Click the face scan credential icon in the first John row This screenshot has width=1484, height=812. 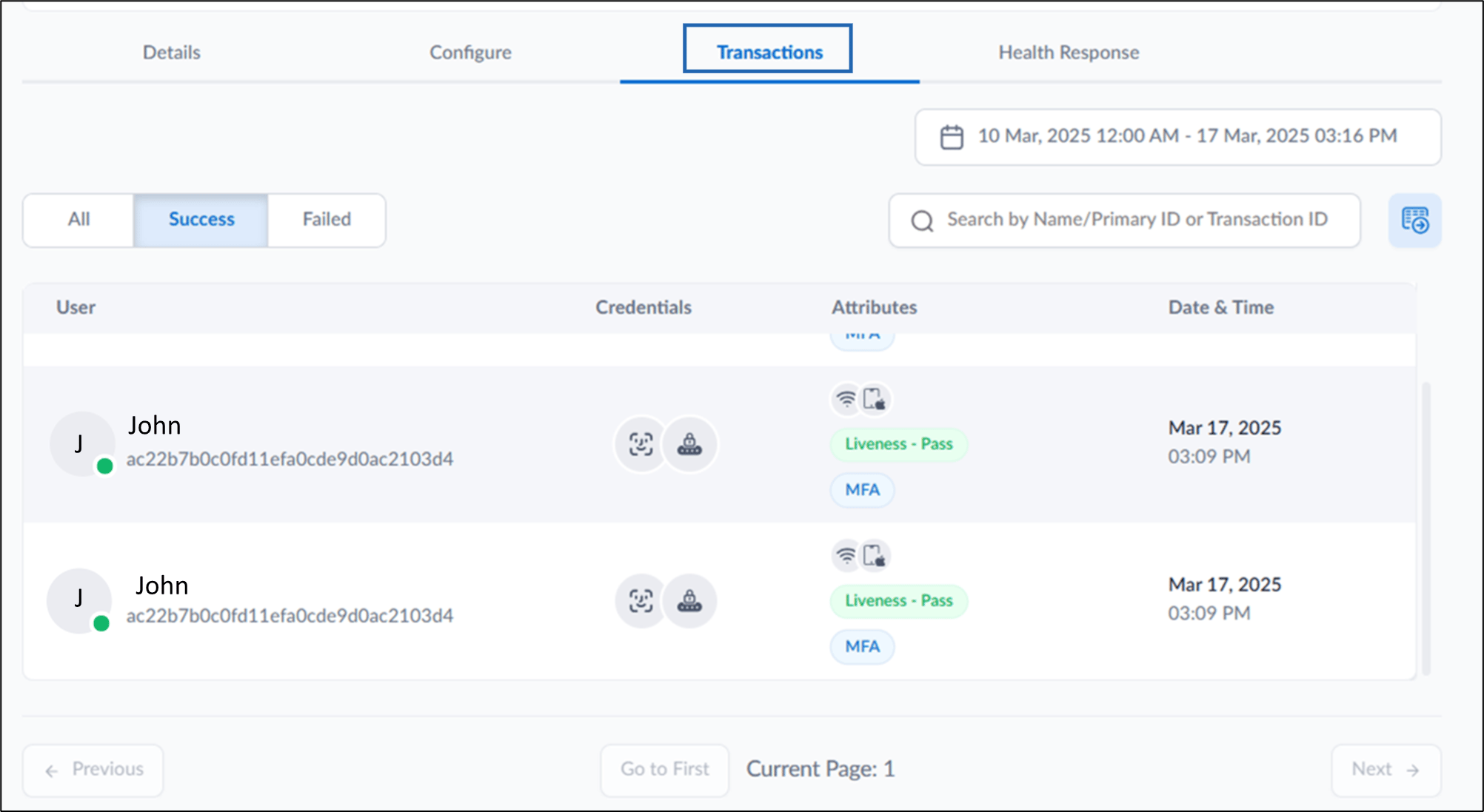[641, 444]
